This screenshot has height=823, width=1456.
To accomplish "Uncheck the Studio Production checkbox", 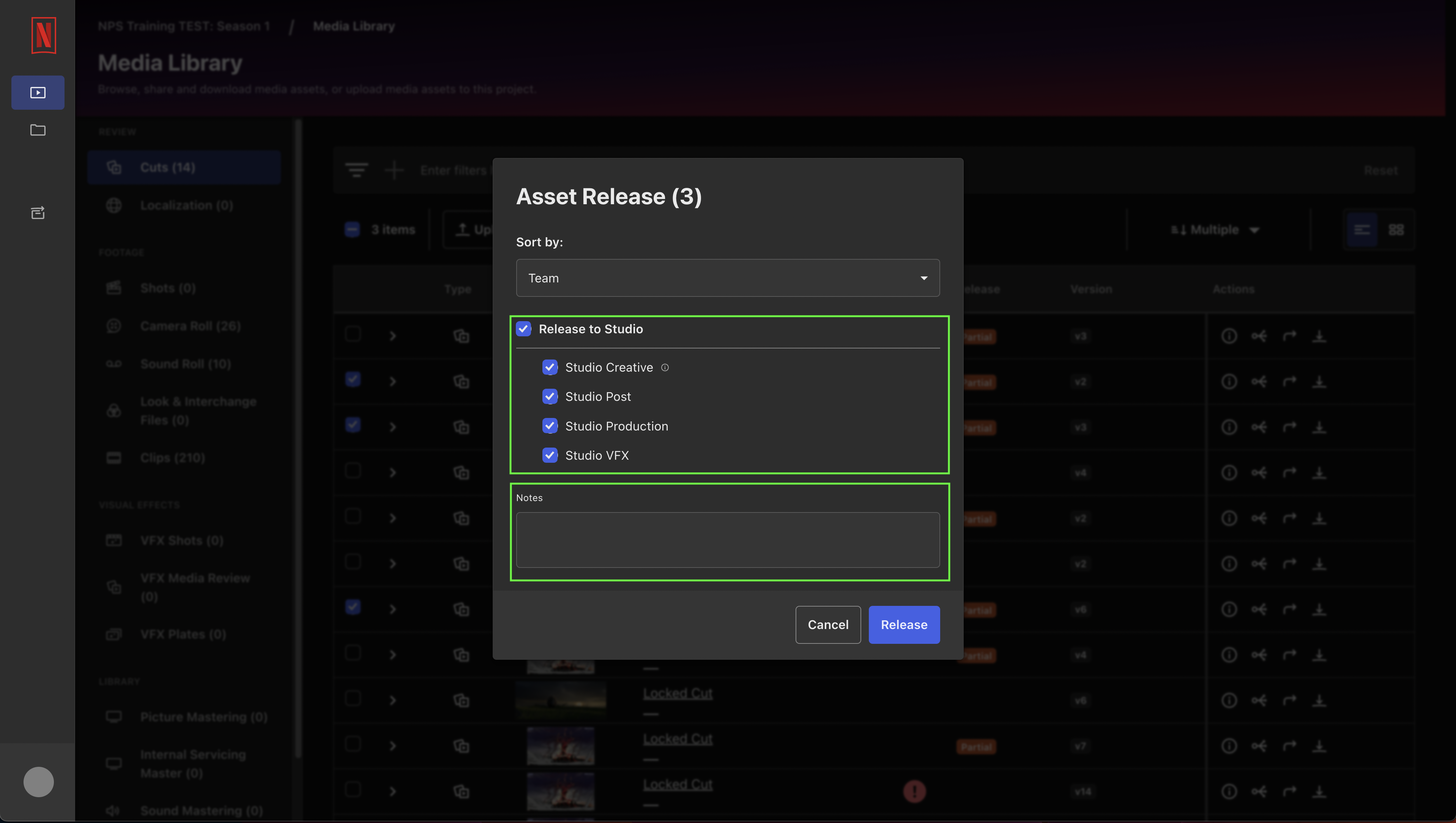I will [550, 426].
